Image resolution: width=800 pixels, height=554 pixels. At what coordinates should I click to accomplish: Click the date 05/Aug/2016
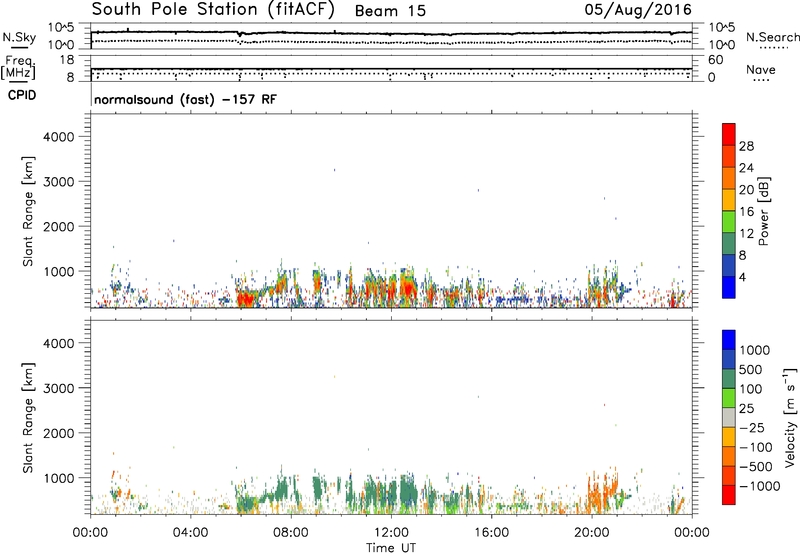638,10
